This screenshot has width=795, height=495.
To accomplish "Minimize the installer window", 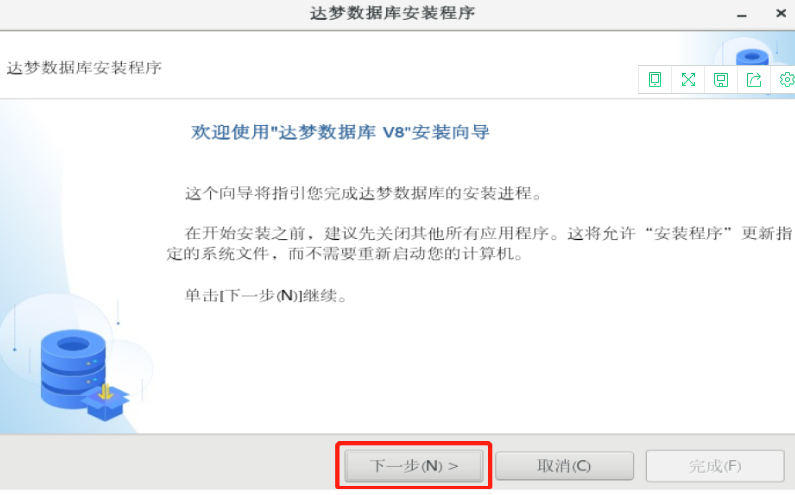I will 742,15.
